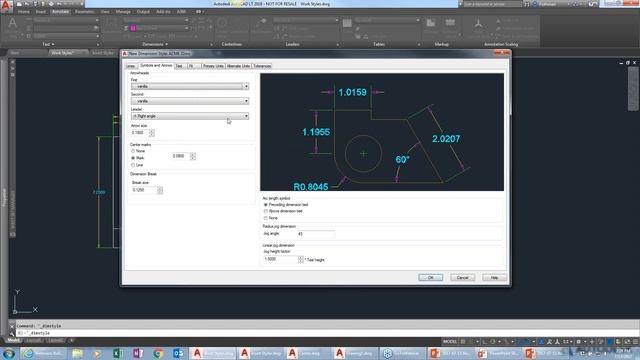The image size is (640, 360).
Task: Click OK in the dimension style dialog
Action: click(x=431, y=278)
